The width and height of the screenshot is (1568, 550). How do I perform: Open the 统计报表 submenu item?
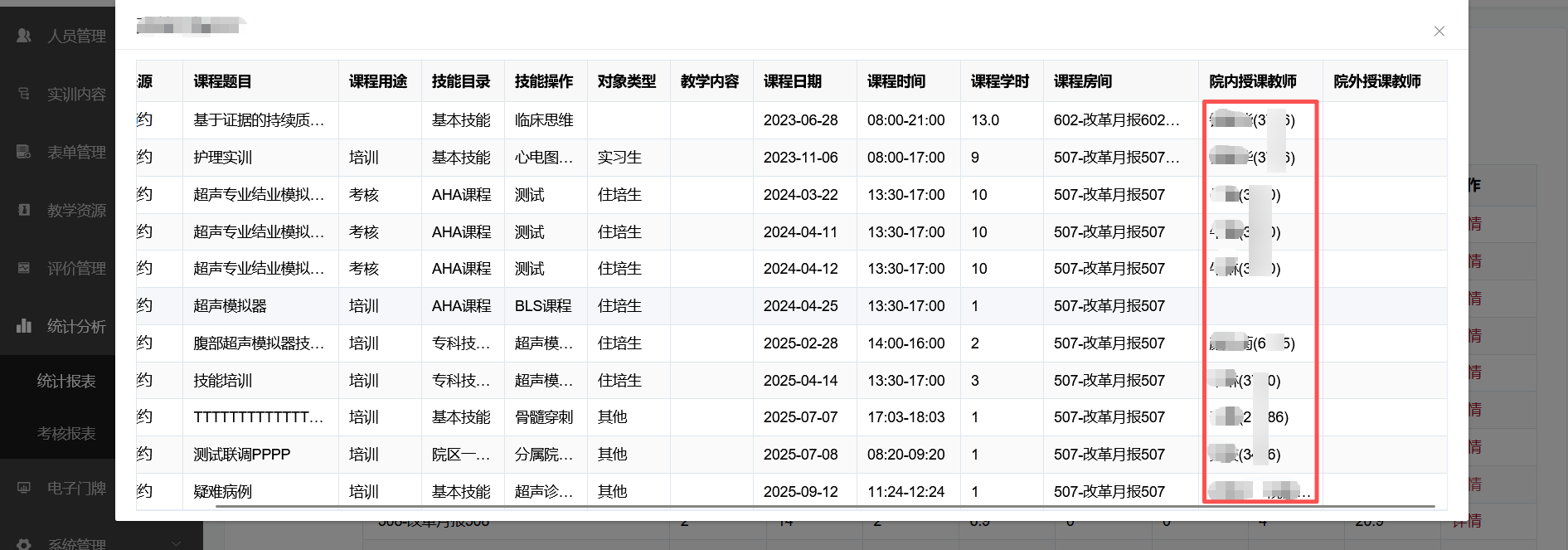click(66, 381)
